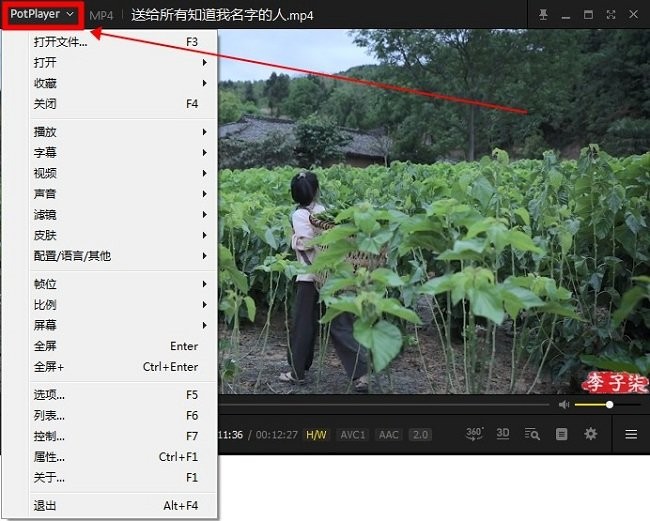Image resolution: width=650 pixels, height=521 pixels.
Task: Click the playback seek bar
Action: [x=384, y=404]
